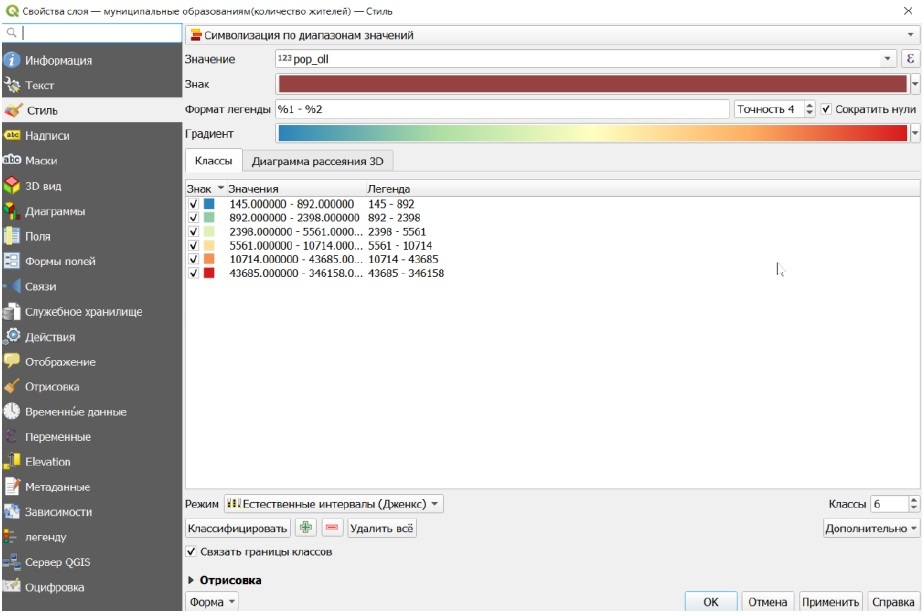Open the Значение pop_oll field dropdown
The image size is (923, 616).
tap(888, 60)
